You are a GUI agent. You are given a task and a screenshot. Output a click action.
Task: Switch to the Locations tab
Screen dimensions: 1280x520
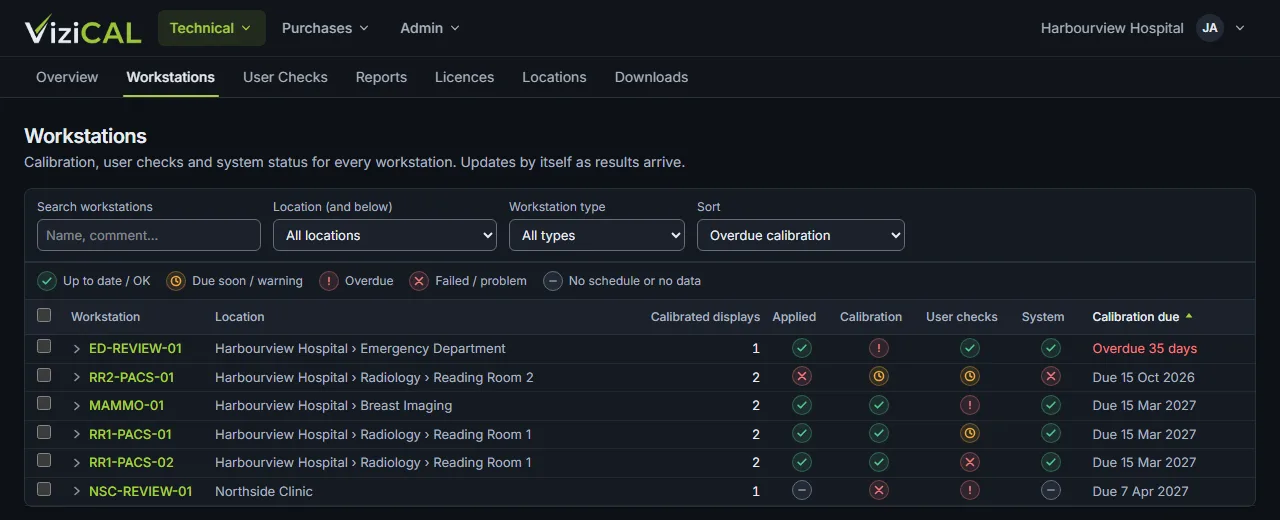click(554, 77)
